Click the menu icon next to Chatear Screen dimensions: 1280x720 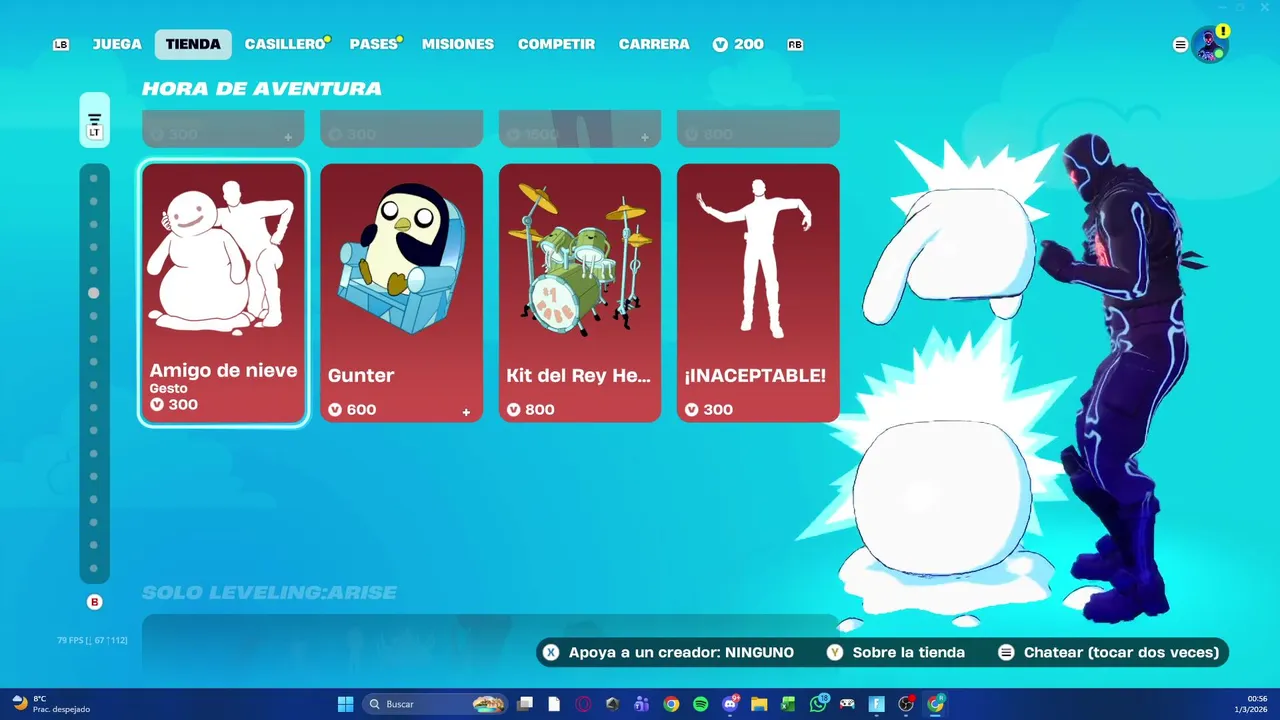point(1007,652)
